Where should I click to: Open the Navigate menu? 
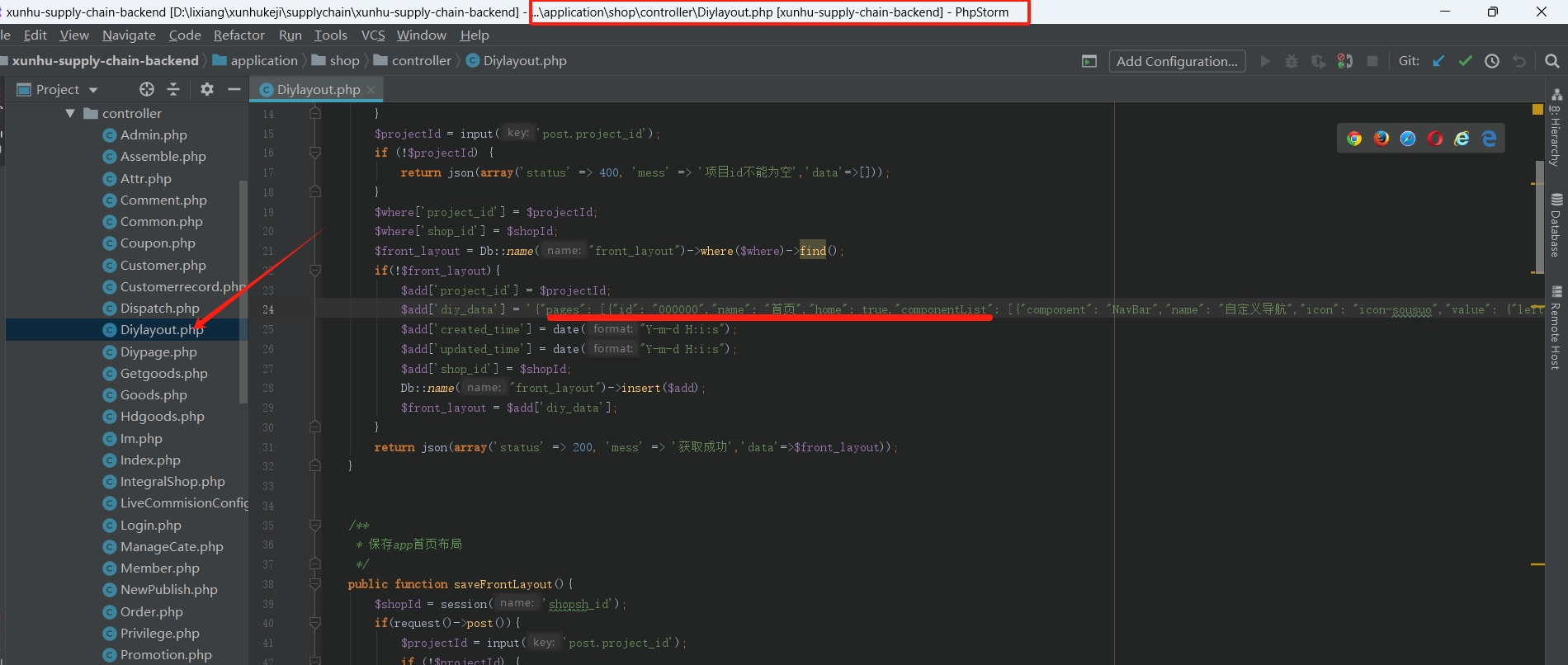coord(129,35)
